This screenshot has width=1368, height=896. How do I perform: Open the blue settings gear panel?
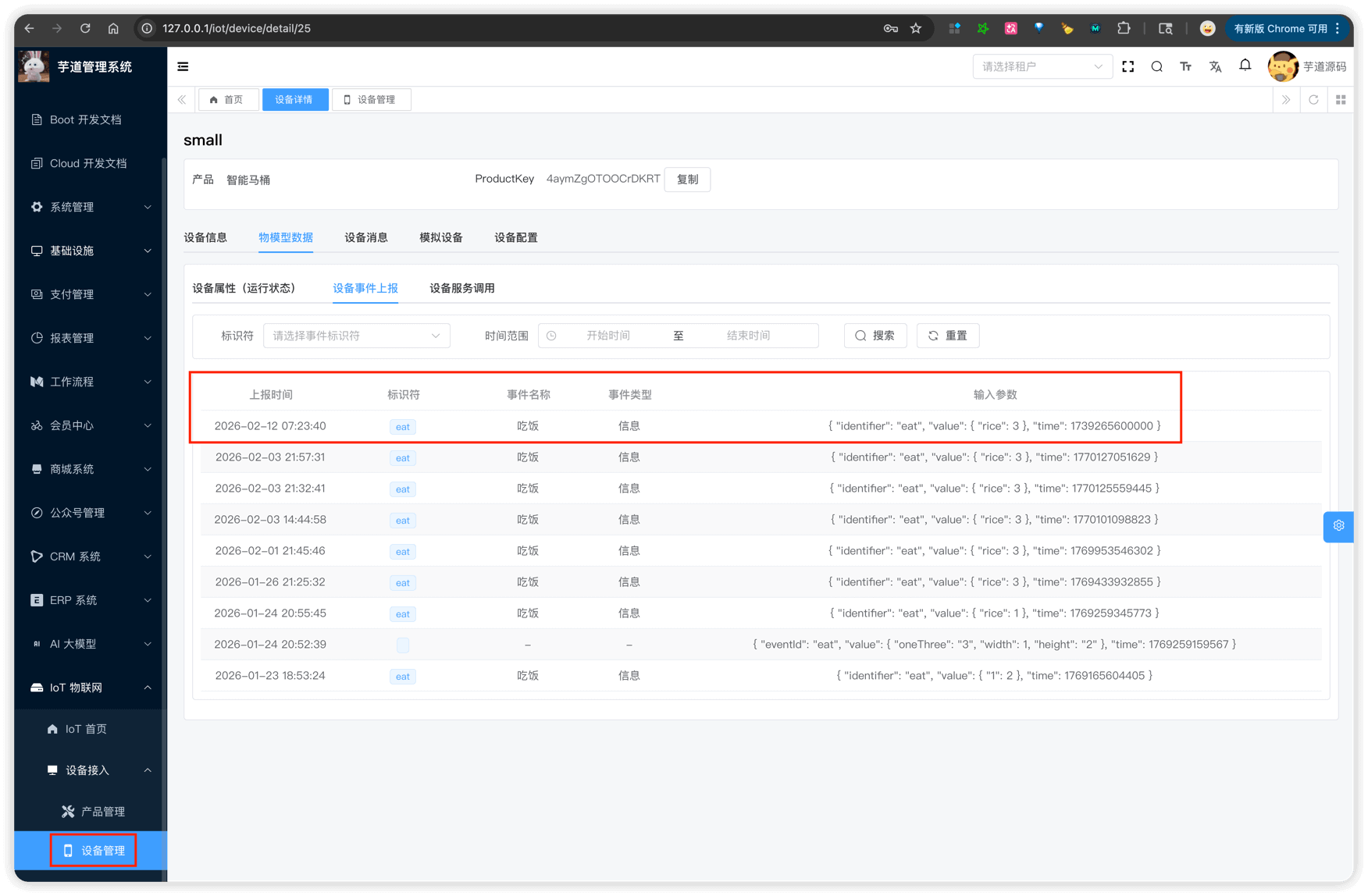click(x=1338, y=526)
